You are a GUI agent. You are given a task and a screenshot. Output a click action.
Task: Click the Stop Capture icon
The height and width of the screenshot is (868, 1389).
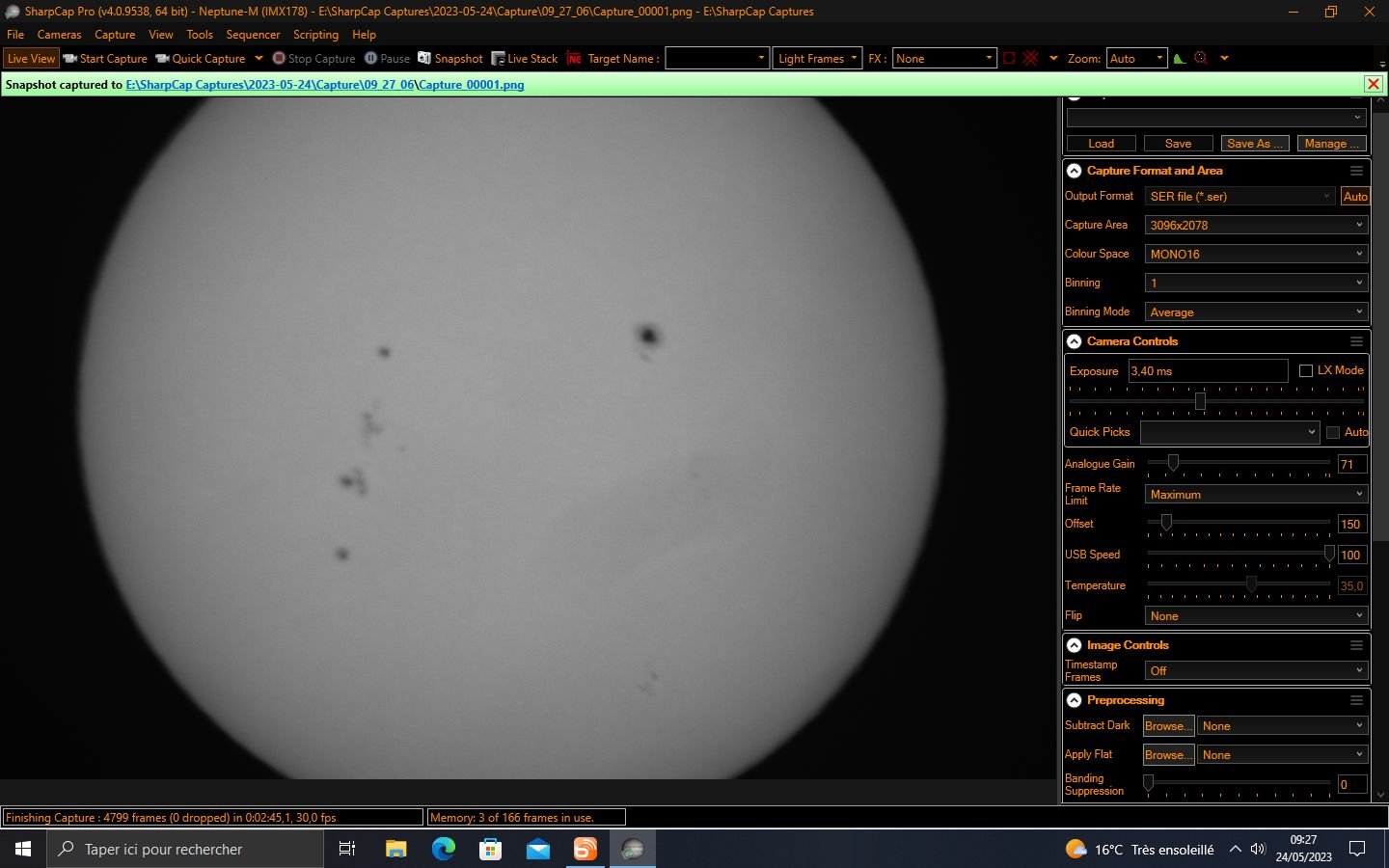click(x=279, y=59)
